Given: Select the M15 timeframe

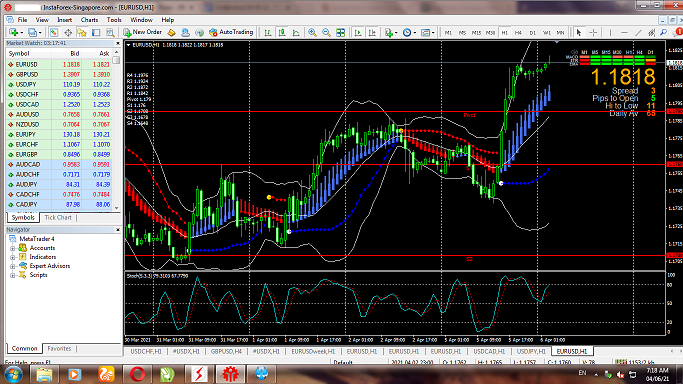Looking at the screenshot, I should pyautogui.click(x=476, y=33).
